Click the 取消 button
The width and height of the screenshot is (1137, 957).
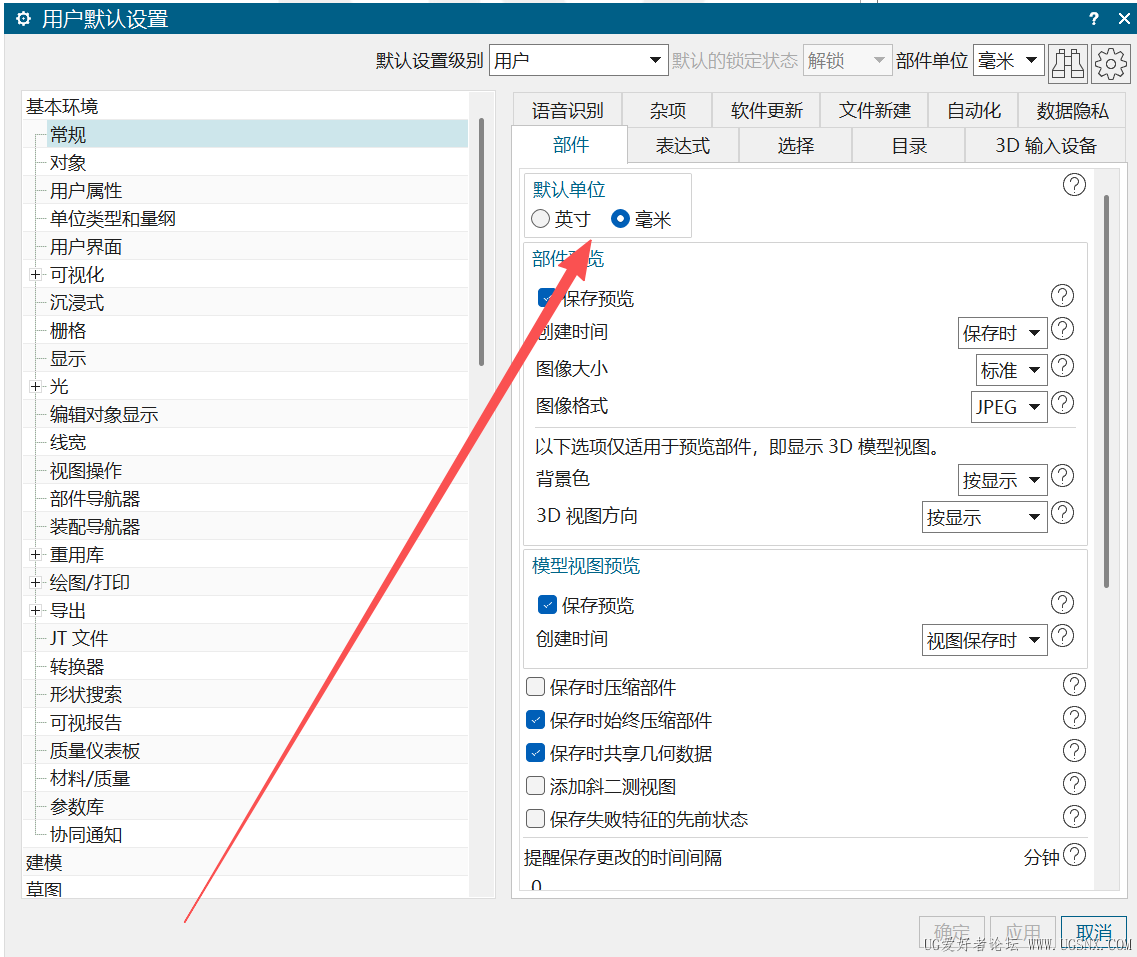(x=1094, y=933)
